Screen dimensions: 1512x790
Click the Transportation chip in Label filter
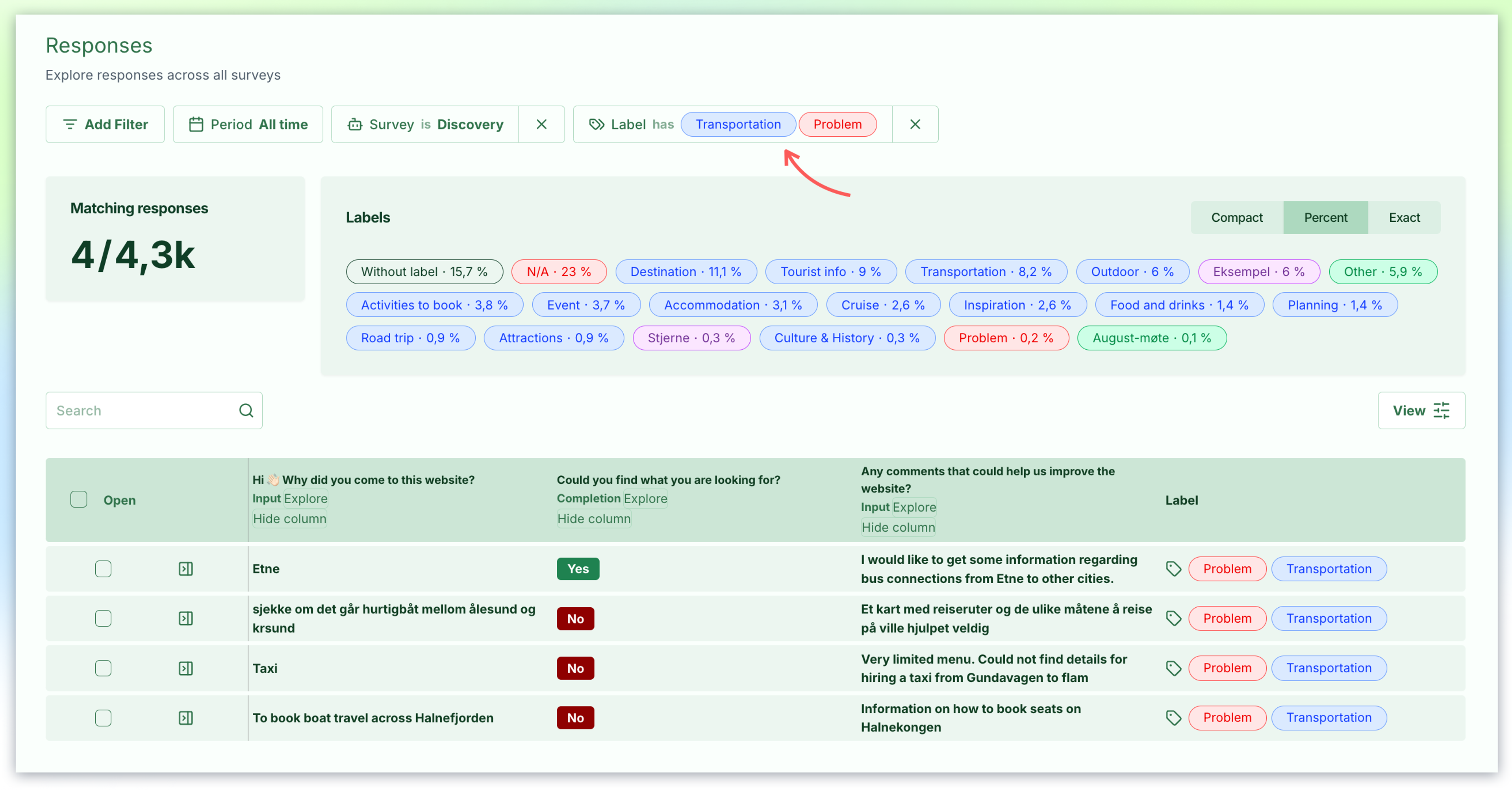point(738,124)
